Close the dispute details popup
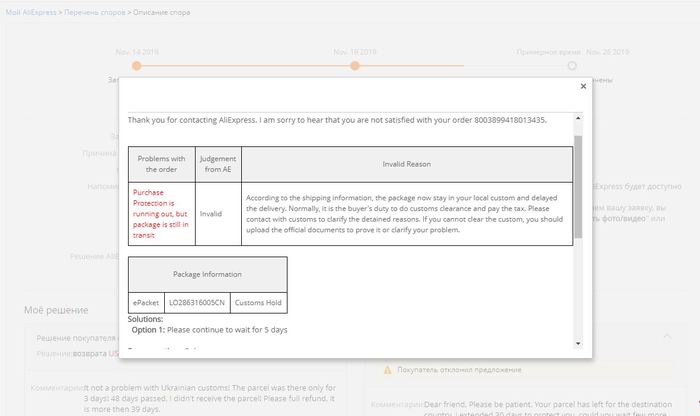This screenshot has width=700, height=416. click(x=583, y=87)
